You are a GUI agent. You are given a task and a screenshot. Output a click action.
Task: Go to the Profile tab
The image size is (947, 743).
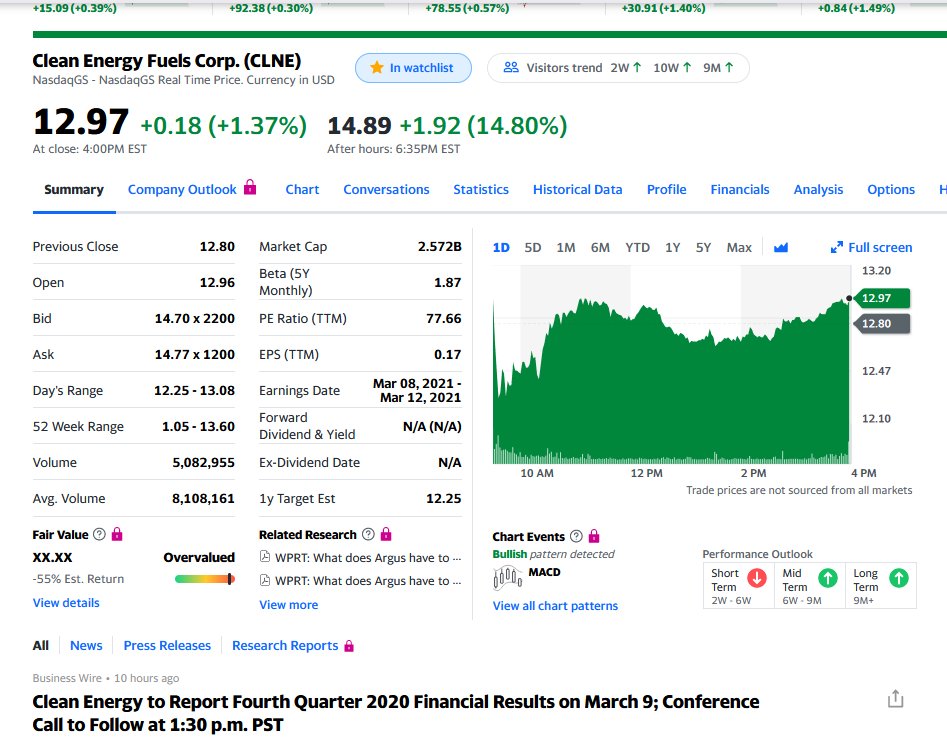pyautogui.click(x=667, y=190)
